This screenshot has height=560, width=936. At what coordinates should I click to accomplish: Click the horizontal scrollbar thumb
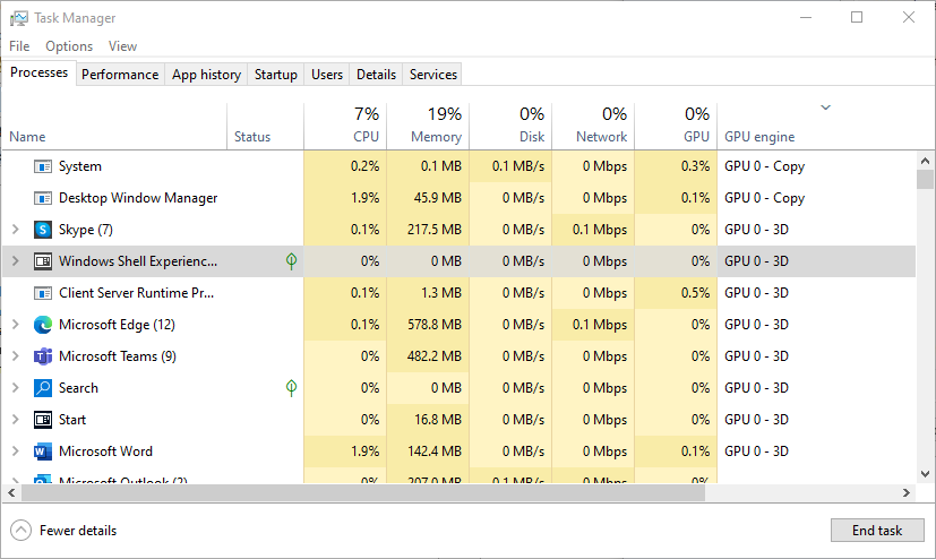364,493
